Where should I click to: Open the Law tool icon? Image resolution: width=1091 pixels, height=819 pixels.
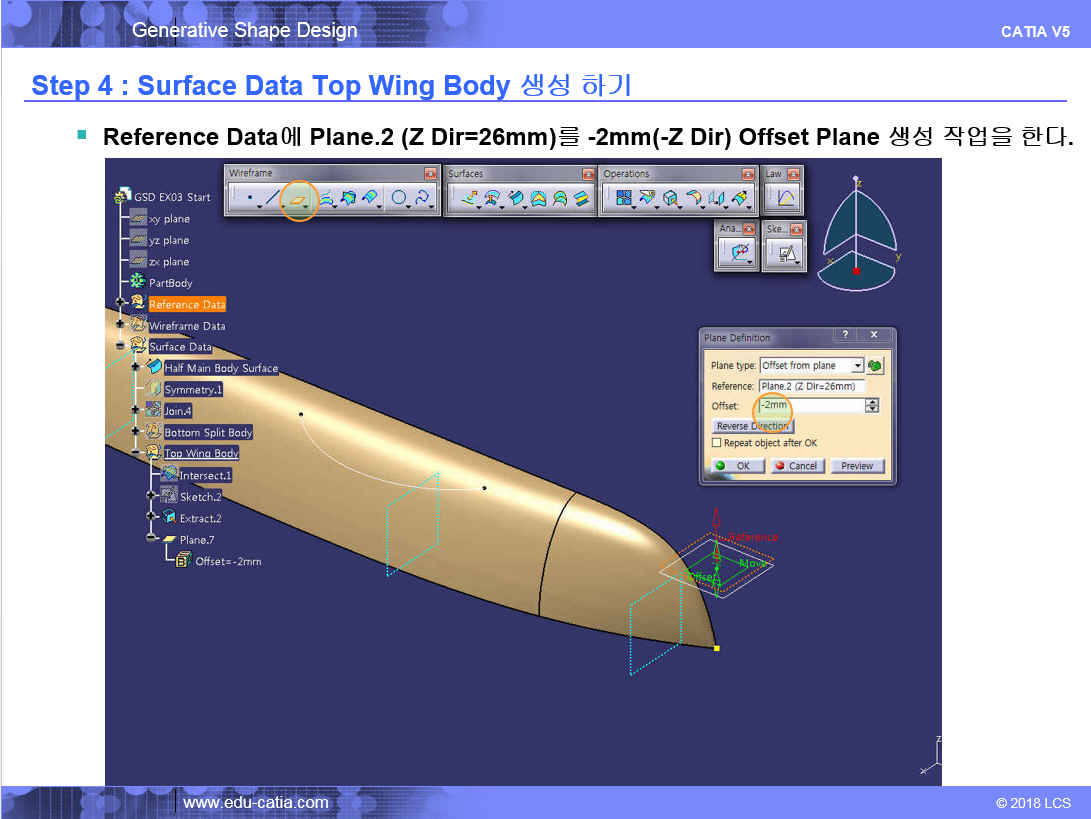point(785,199)
